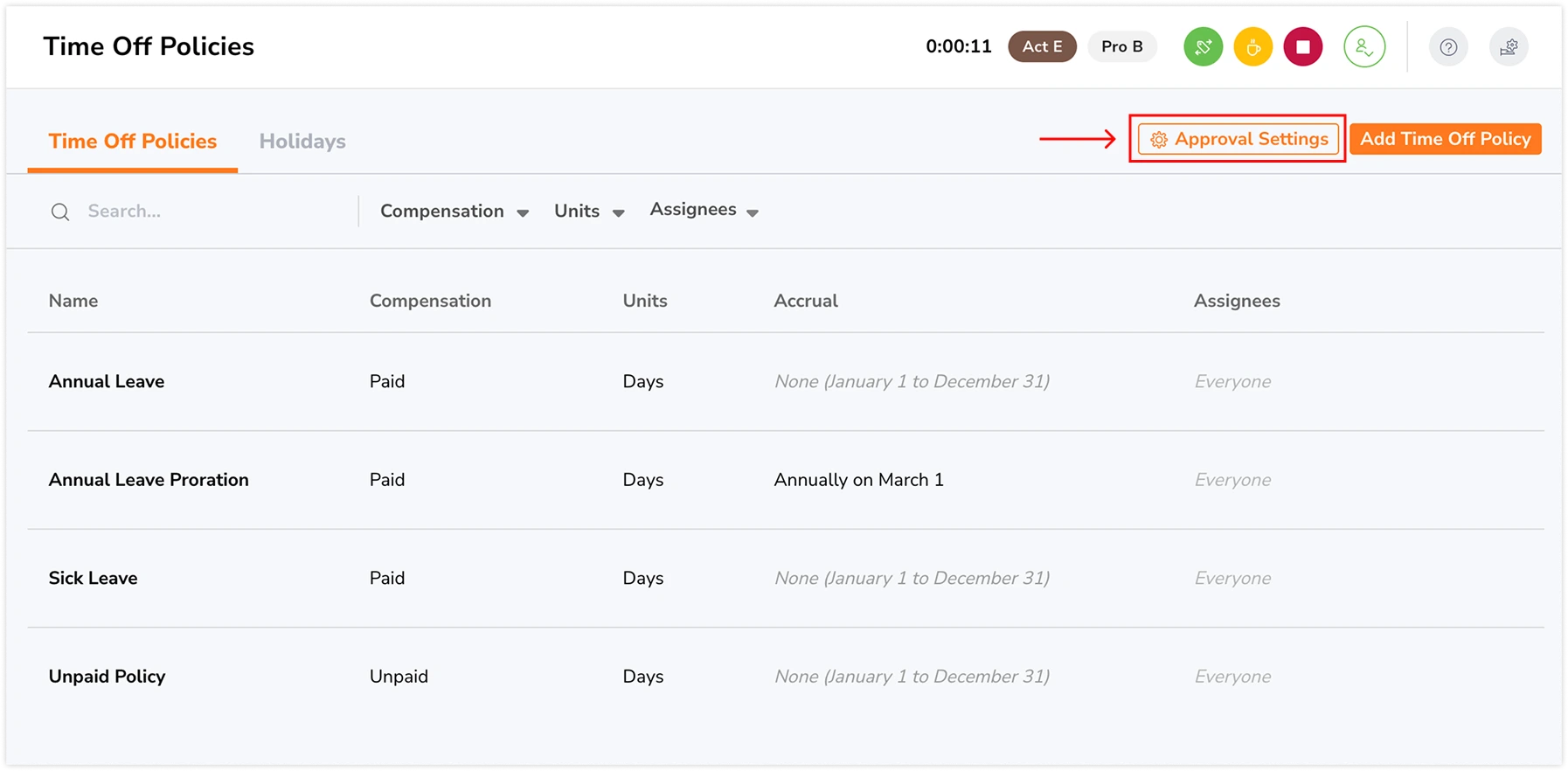Open the help question mark icon
The width and height of the screenshot is (1568, 771).
[1448, 47]
